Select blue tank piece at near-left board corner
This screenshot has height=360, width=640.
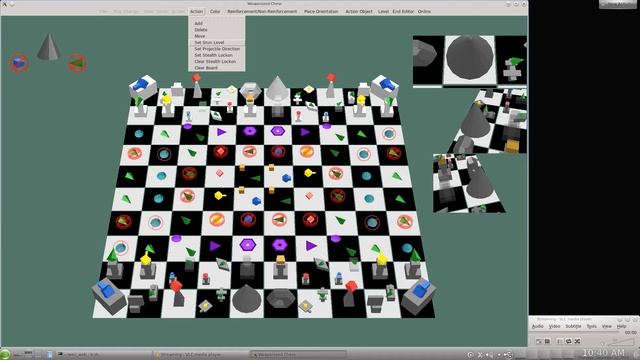109,296
